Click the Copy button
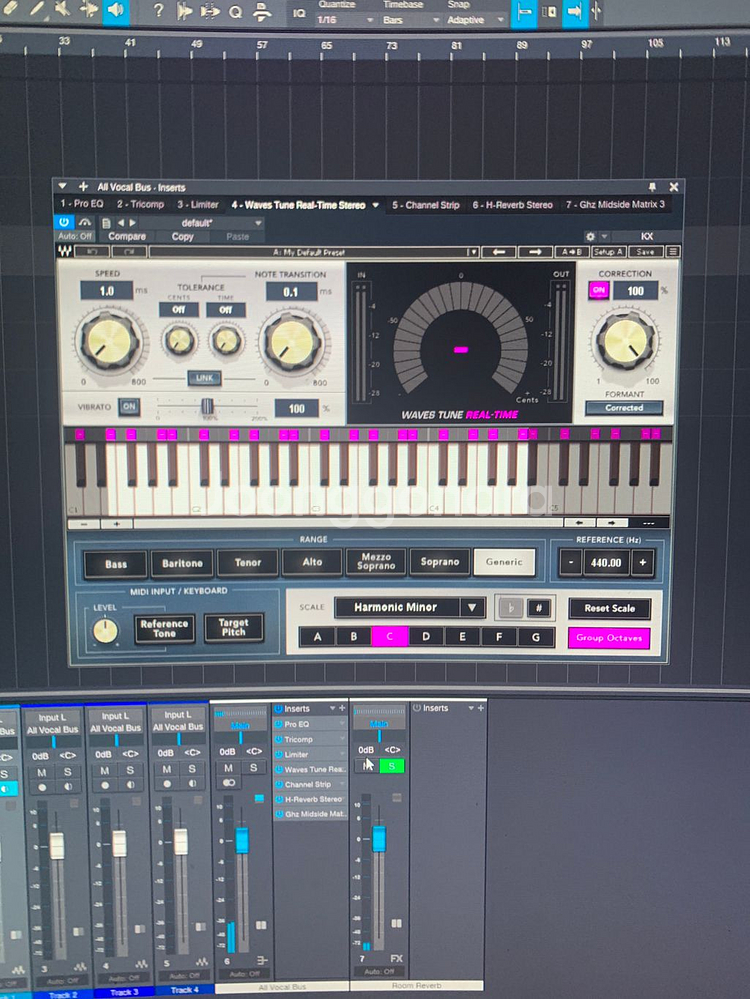The width and height of the screenshot is (750, 999). click(x=182, y=236)
